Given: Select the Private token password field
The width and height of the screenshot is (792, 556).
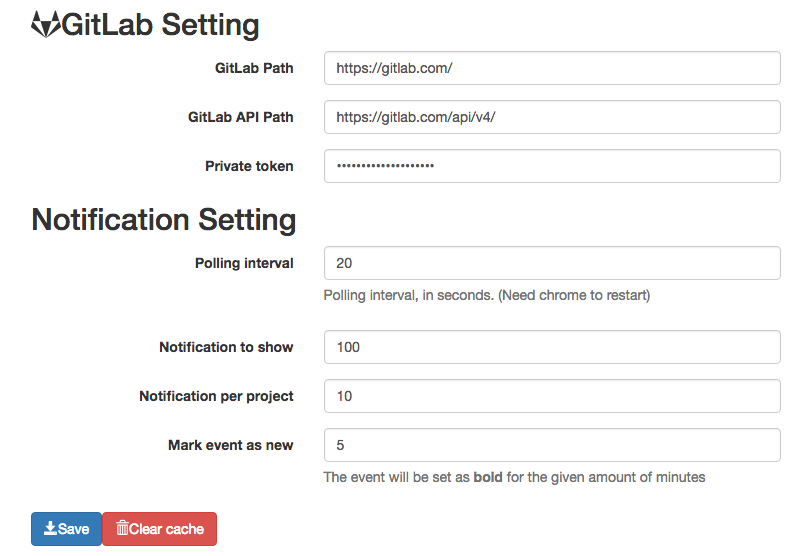Looking at the screenshot, I should [x=552, y=166].
